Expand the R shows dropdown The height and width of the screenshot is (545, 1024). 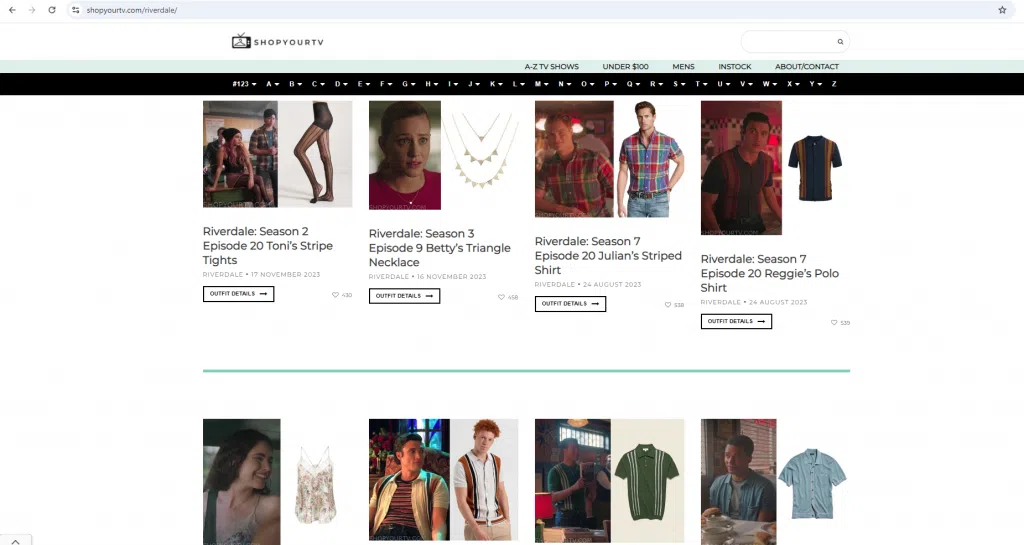coord(656,84)
